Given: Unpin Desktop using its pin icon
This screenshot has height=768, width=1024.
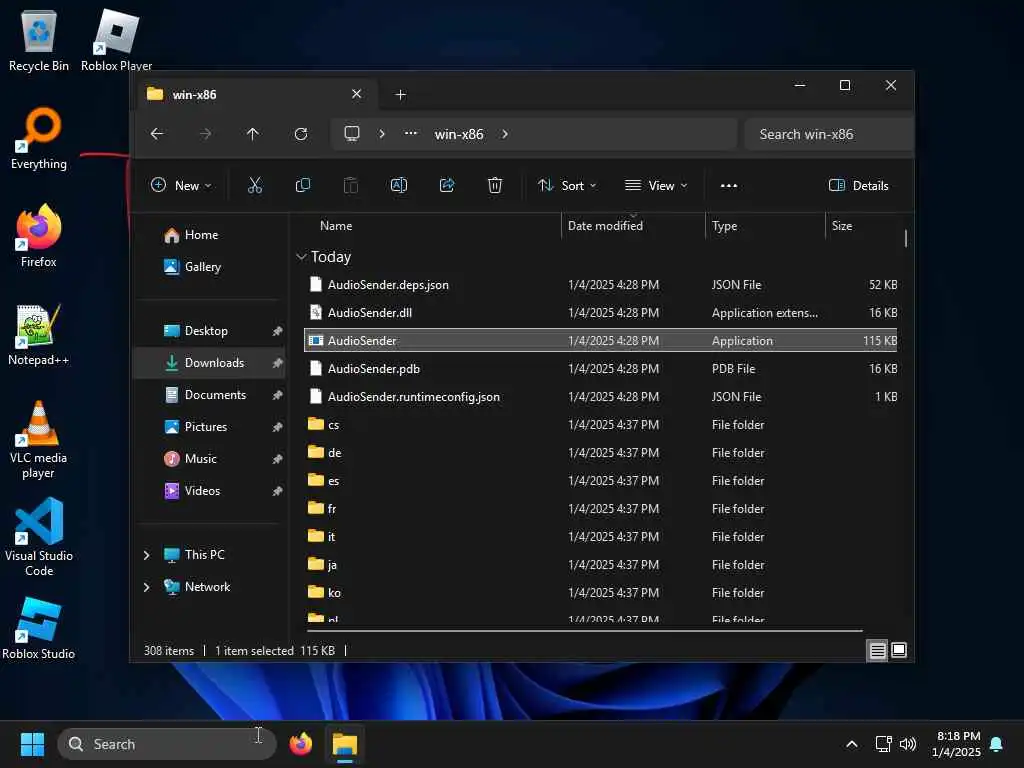Looking at the screenshot, I should pyautogui.click(x=278, y=331).
